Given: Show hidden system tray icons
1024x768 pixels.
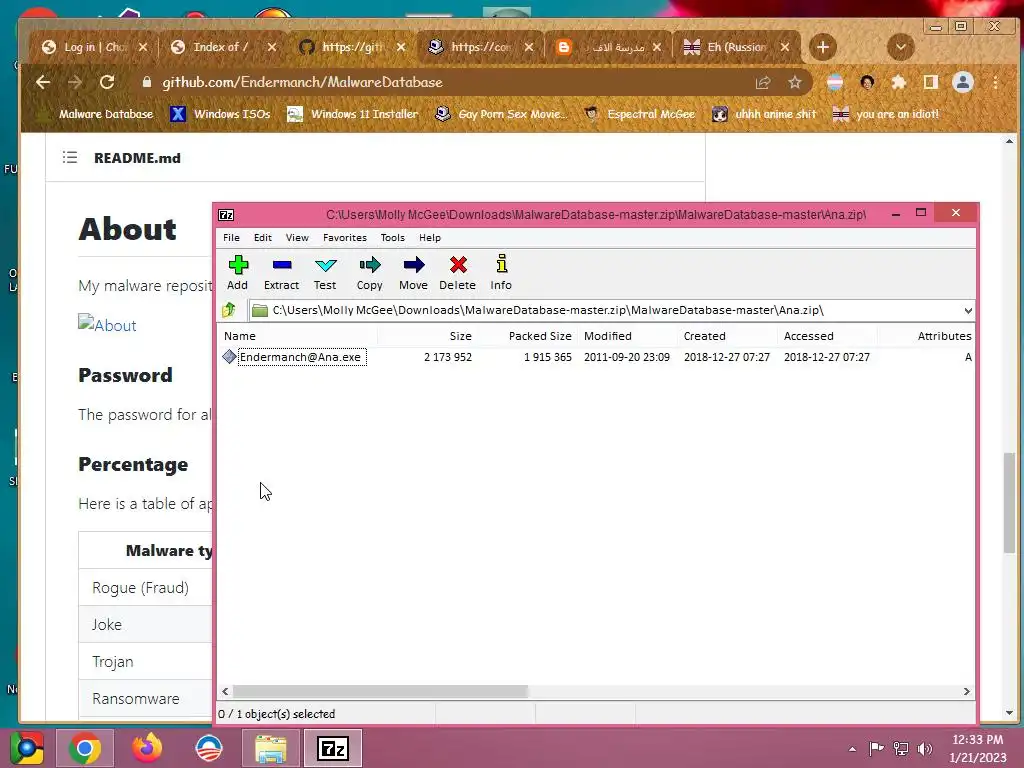Looking at the screenshot, I should click(x=852, y=749).
